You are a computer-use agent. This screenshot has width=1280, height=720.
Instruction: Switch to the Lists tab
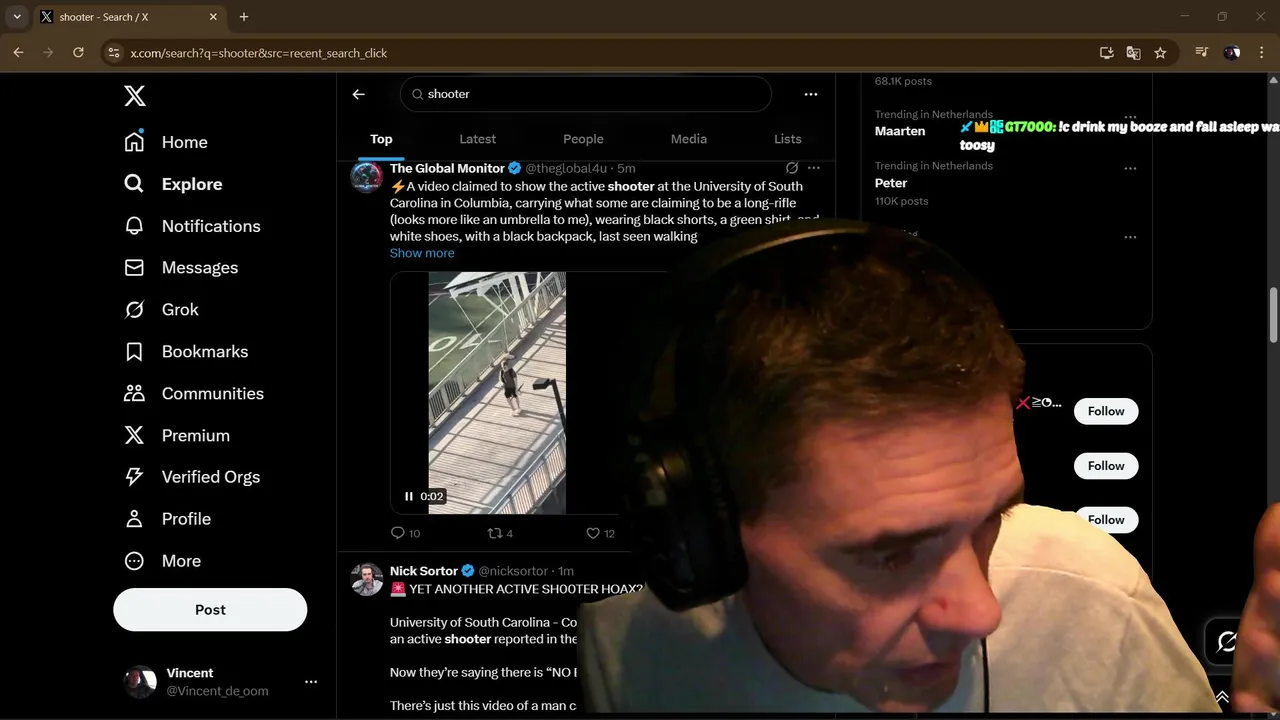click(x=788, y=139)
